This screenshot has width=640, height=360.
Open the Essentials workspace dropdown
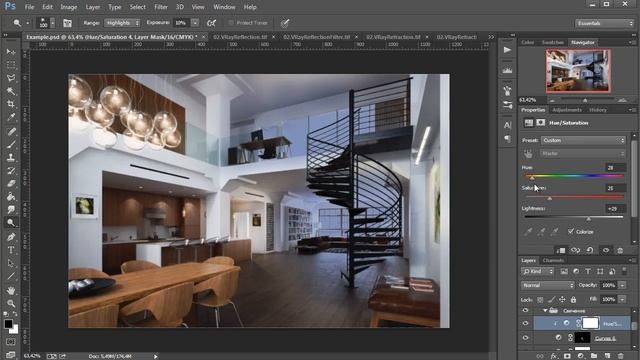(x=604, y=23)
